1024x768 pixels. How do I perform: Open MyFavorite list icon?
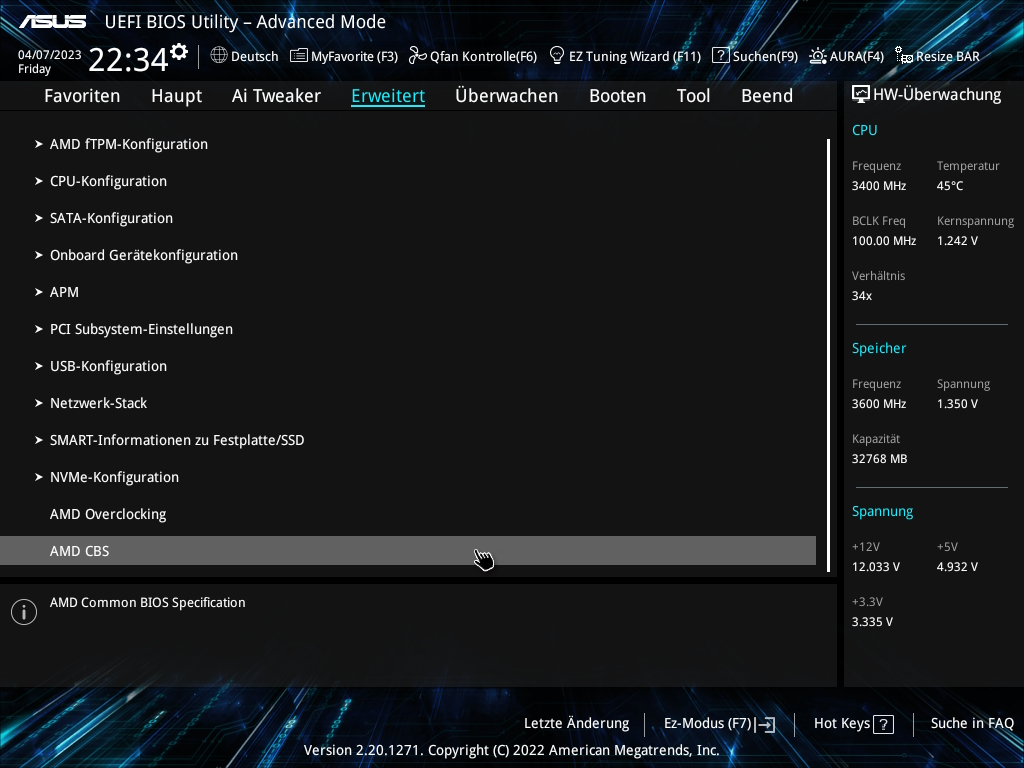[298, 56]
